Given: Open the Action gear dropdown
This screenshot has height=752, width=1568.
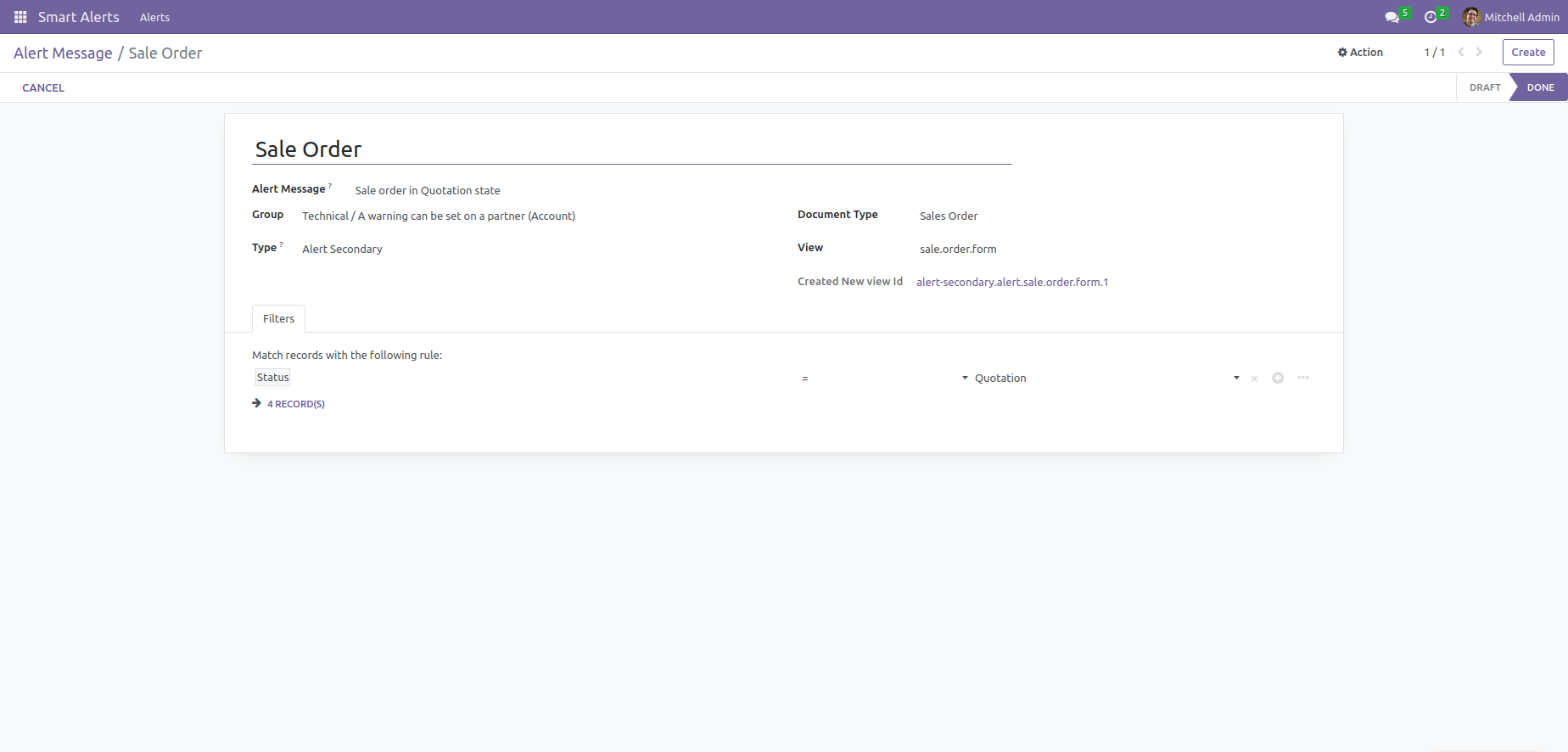Looking at the screenshot, I should click(x=1360, y=52).
